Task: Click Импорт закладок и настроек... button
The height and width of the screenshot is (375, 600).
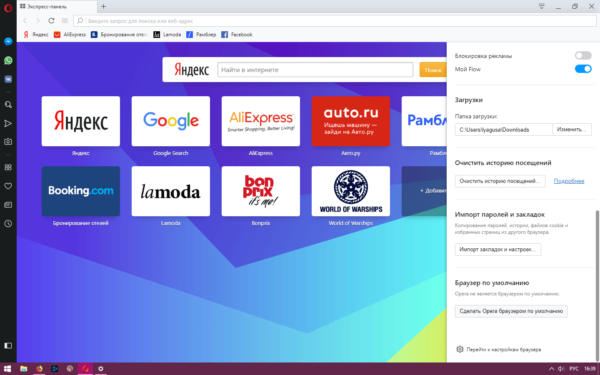Action: coord(498,249)
